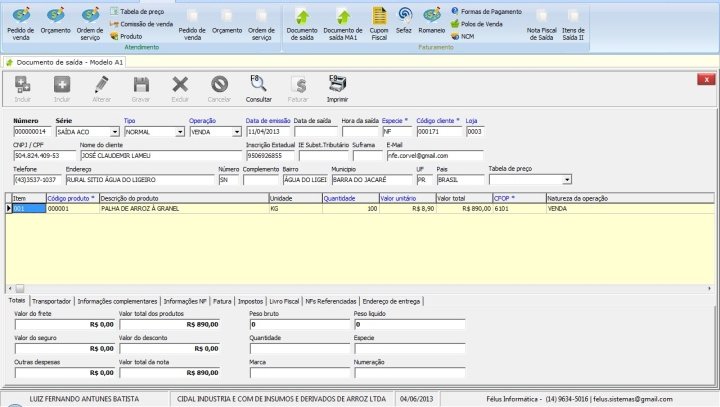Open Nota Fiscal de Saída
Screen dimensions: 720x407
pos(541,24)
